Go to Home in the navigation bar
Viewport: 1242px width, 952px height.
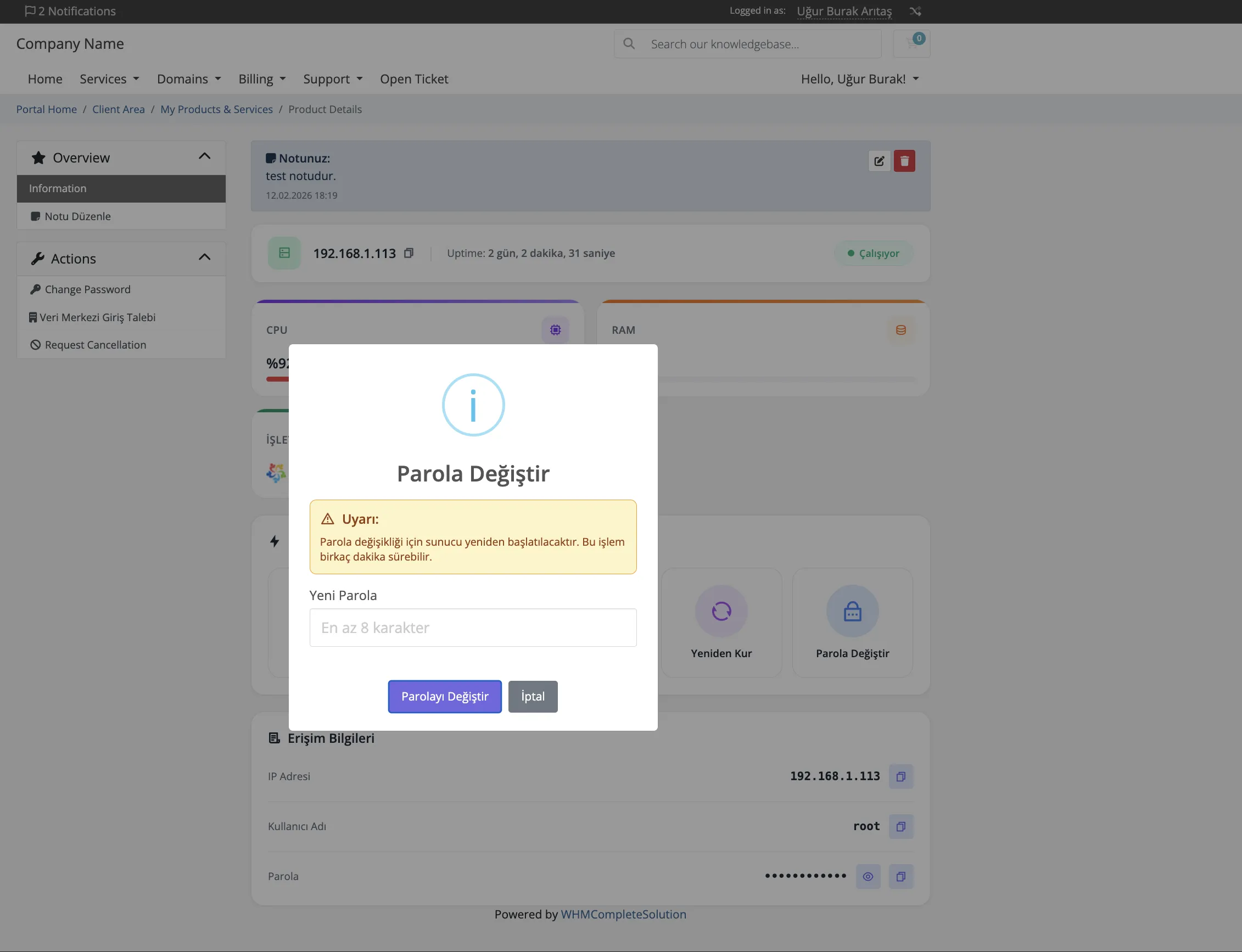coord(46,79)
